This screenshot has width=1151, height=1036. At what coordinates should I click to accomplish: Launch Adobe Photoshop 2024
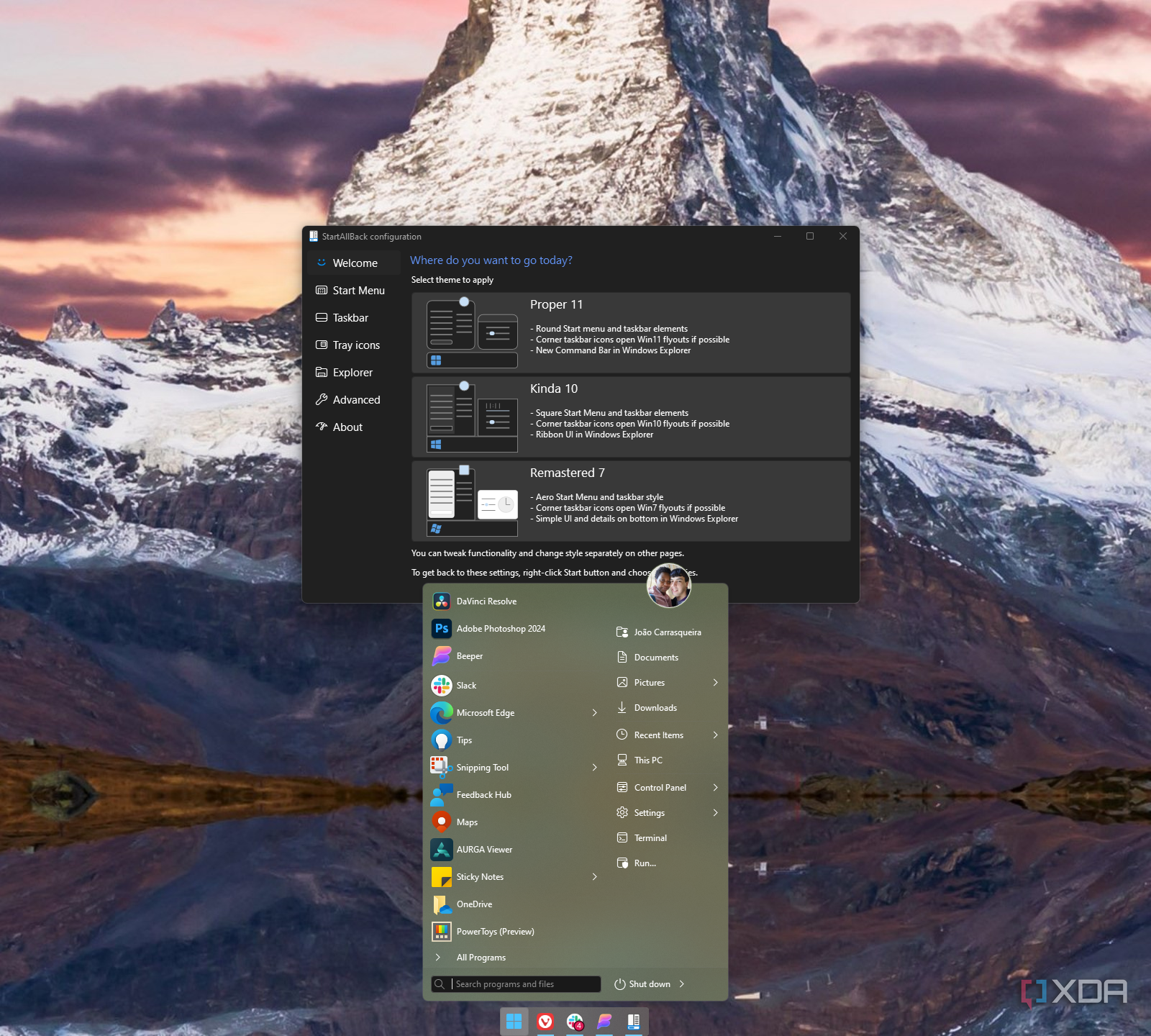[501, 629]
